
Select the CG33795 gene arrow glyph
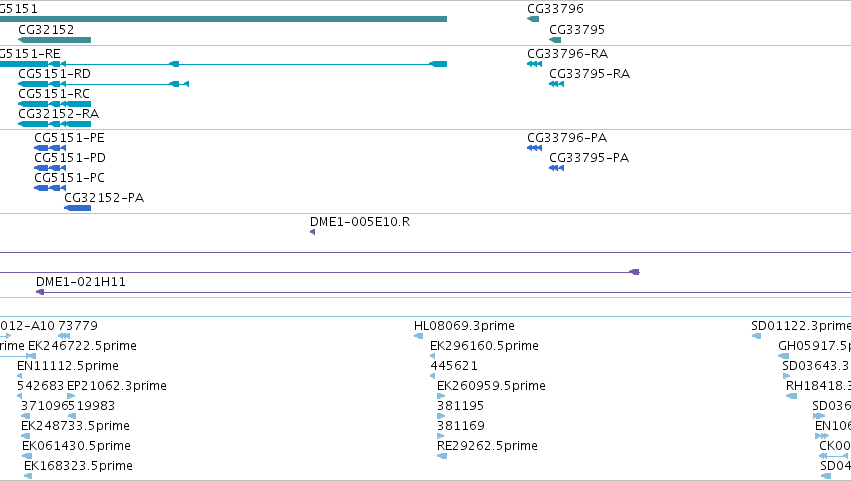[555, 40]
